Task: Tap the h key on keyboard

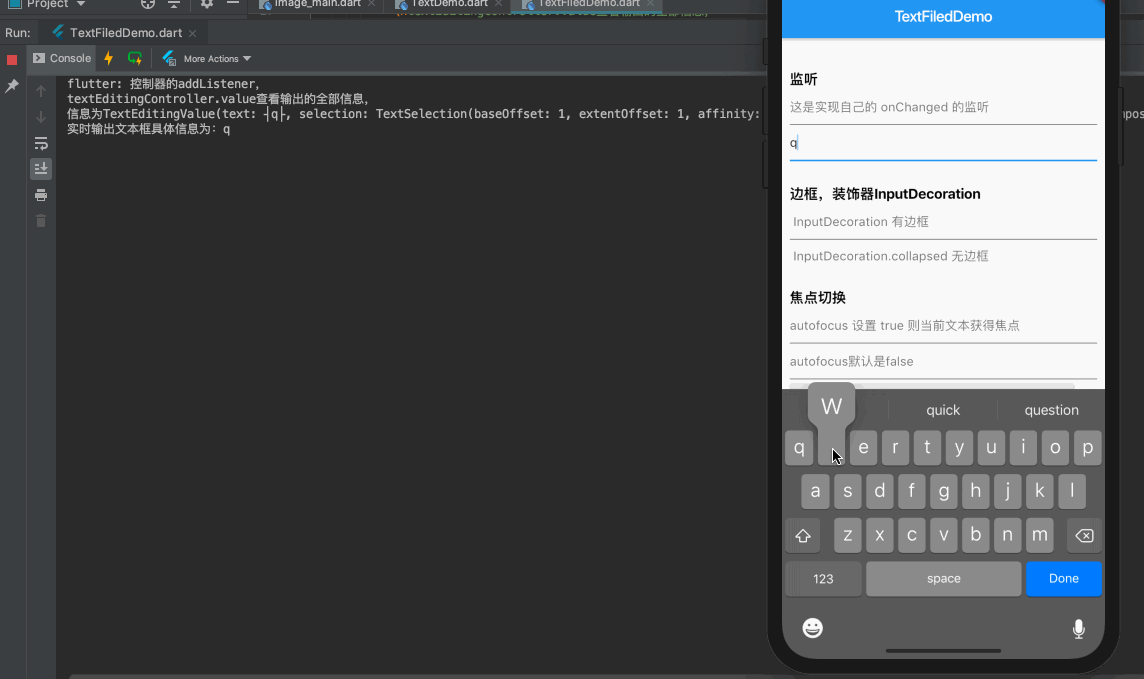Action: tap(975, 492)
